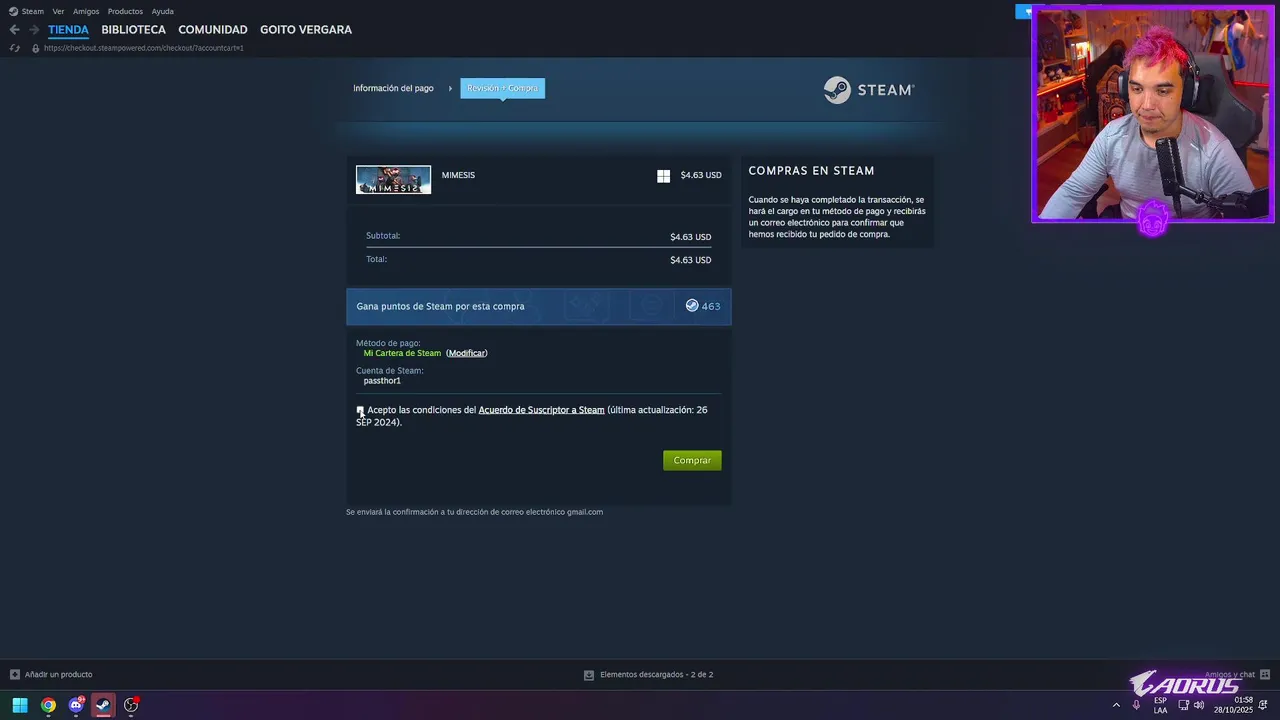Click the downloads icon in bottom bar
Viewport: 1280px width, 720px height.
point(589,675)
